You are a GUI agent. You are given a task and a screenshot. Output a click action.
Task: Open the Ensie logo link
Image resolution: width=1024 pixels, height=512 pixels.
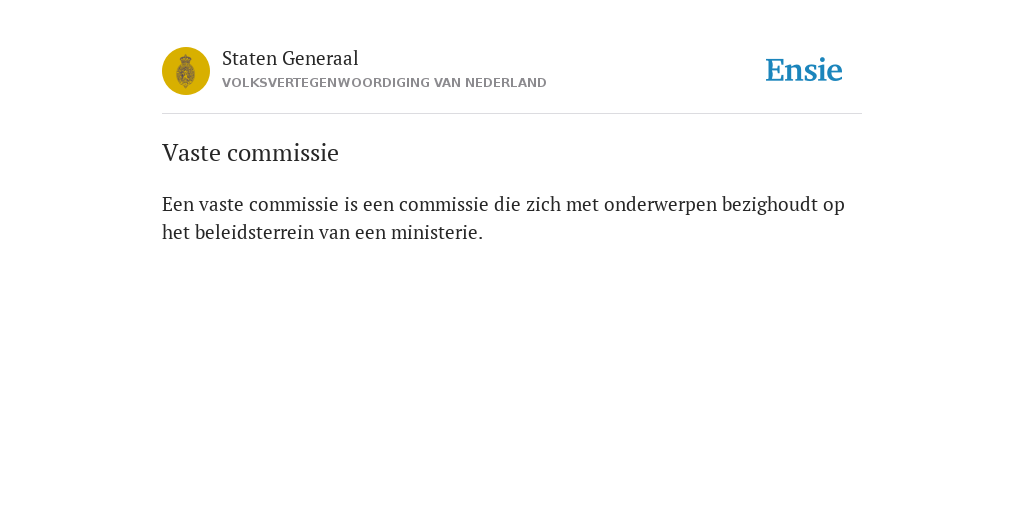804,70
